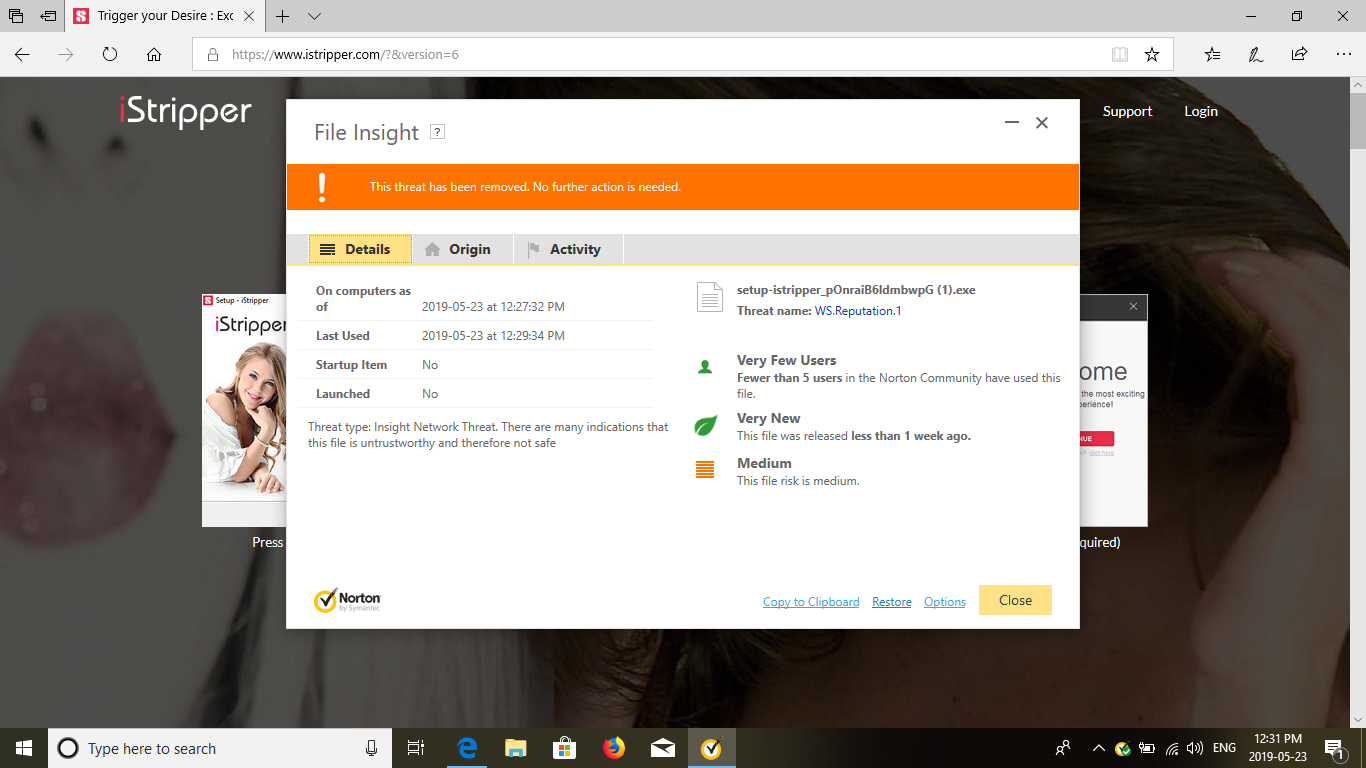The height and width of the screenshot is (768, 1366).
Task: Click the battery status tray icon
Action: coord(1147,748)
